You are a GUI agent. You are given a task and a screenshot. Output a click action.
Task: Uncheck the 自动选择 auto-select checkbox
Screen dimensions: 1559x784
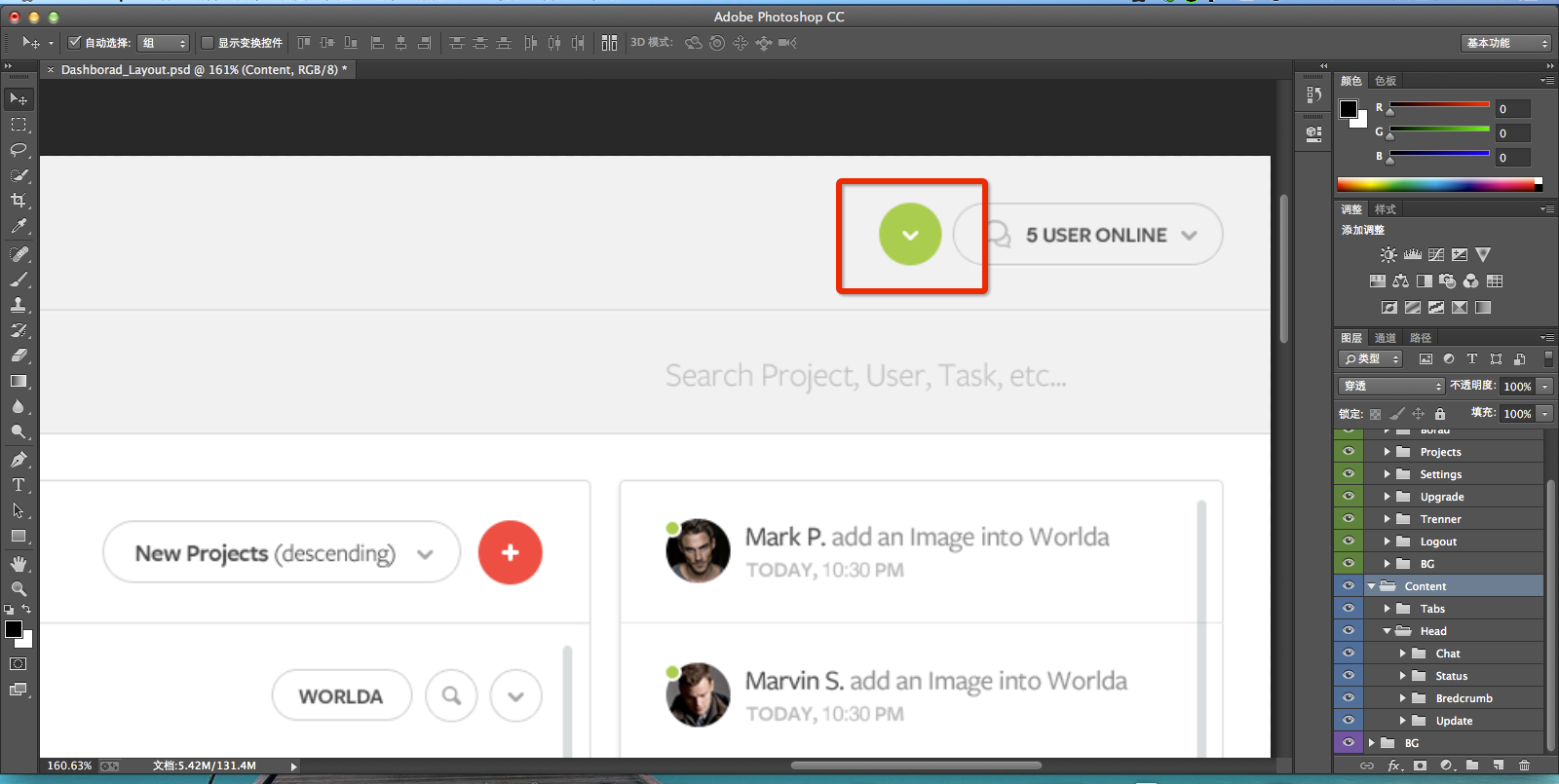pyautogui.click(x=74, y=42)
